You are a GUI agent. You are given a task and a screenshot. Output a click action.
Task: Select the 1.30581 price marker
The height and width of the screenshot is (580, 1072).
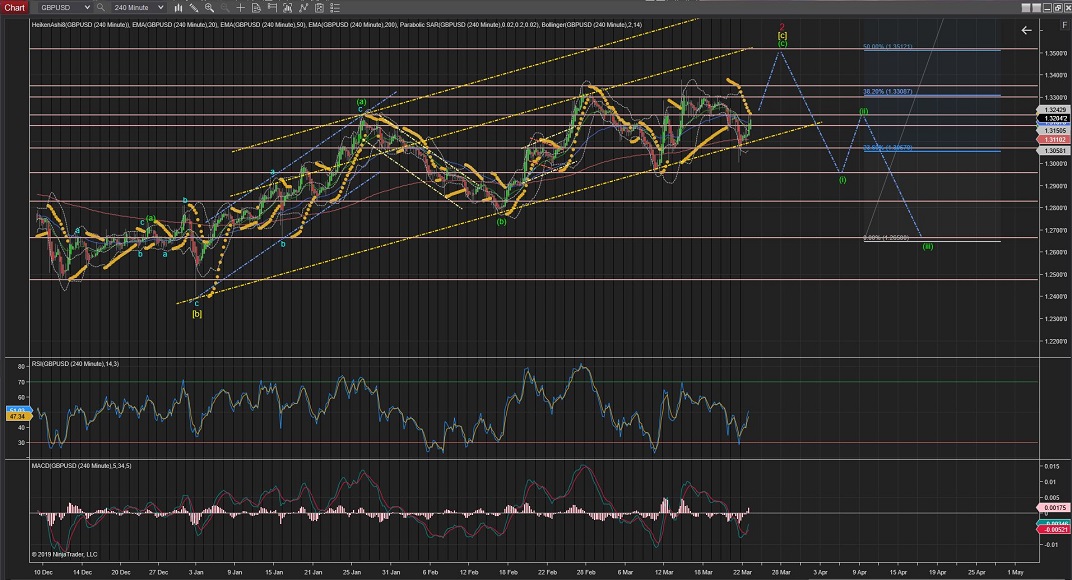point(1054,150)
